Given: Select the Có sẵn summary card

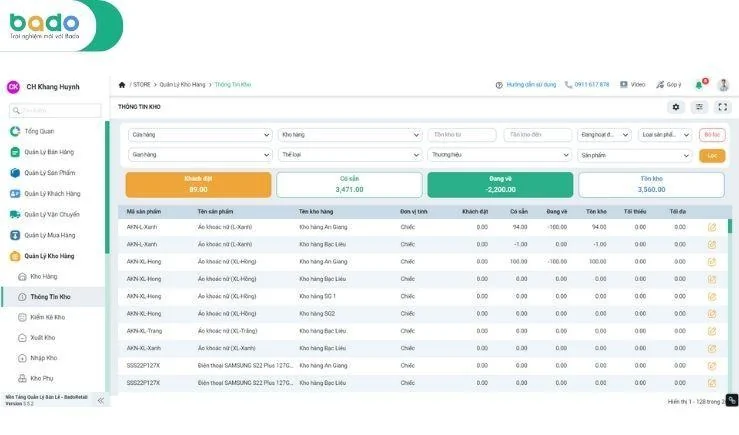Looking at the screenshot, I should [x=349, y=184].
